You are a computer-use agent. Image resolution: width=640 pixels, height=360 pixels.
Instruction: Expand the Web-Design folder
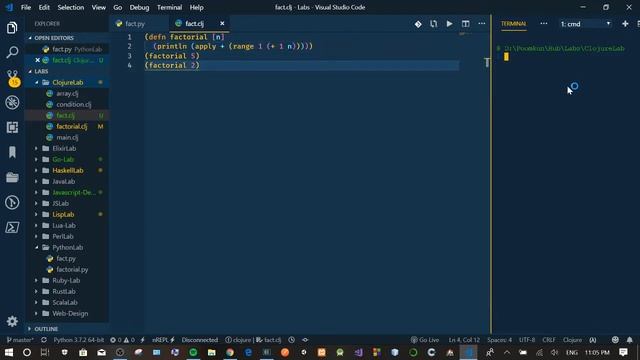pos(37,313)
